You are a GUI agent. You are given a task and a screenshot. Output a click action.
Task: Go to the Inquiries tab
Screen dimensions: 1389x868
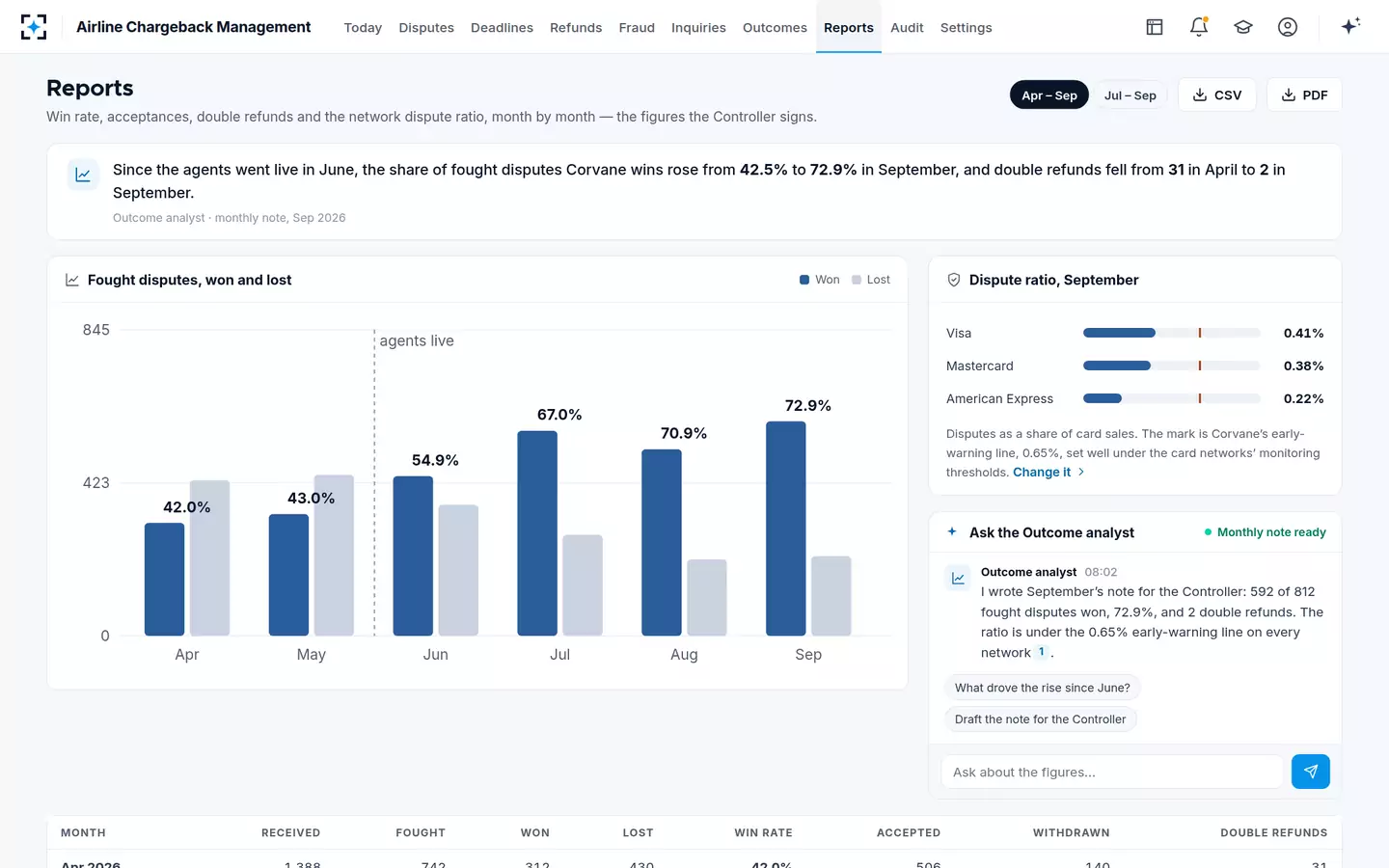(698, 27)
